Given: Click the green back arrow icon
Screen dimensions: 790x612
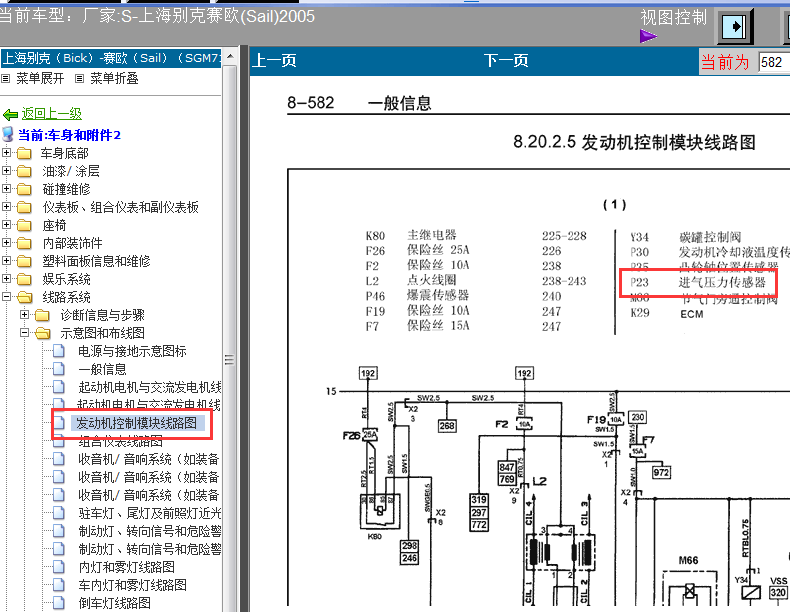Looking at the screenshot, I should (x=10, y=115).
